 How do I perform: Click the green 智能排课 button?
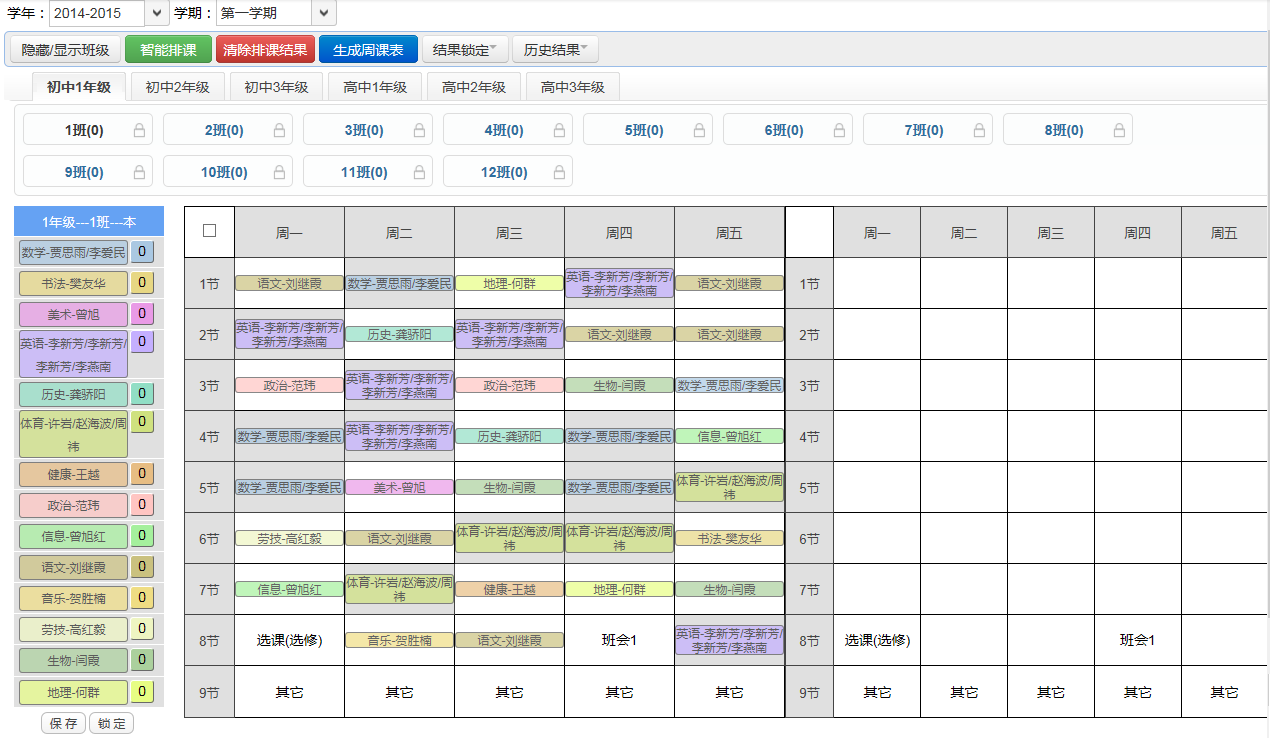pos(168,50)
